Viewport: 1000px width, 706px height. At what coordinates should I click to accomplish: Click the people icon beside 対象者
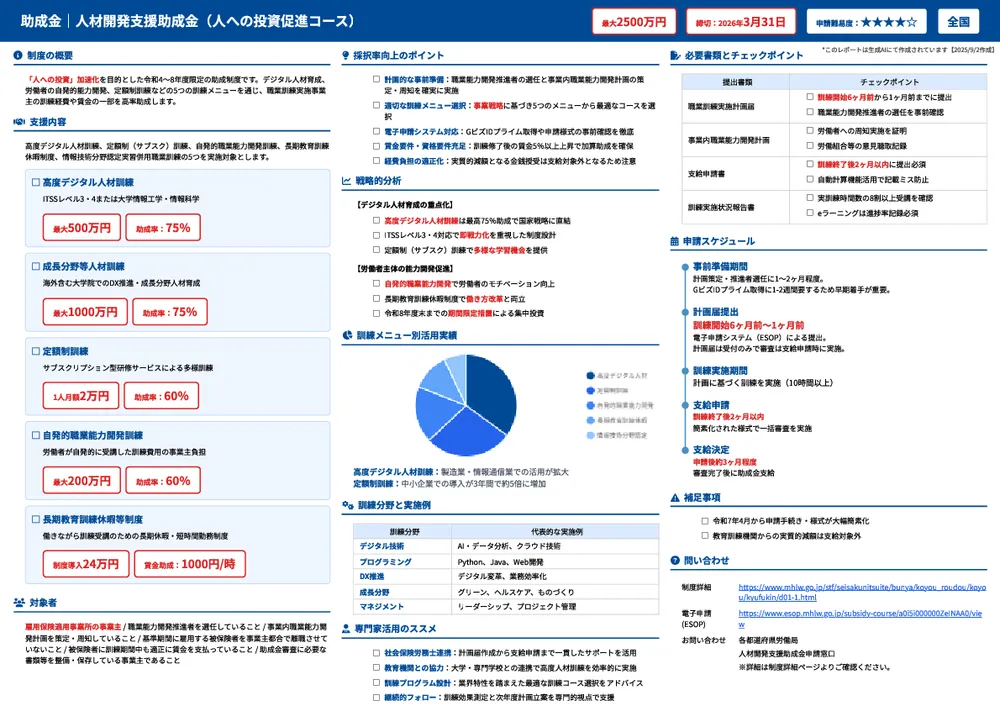19,602
